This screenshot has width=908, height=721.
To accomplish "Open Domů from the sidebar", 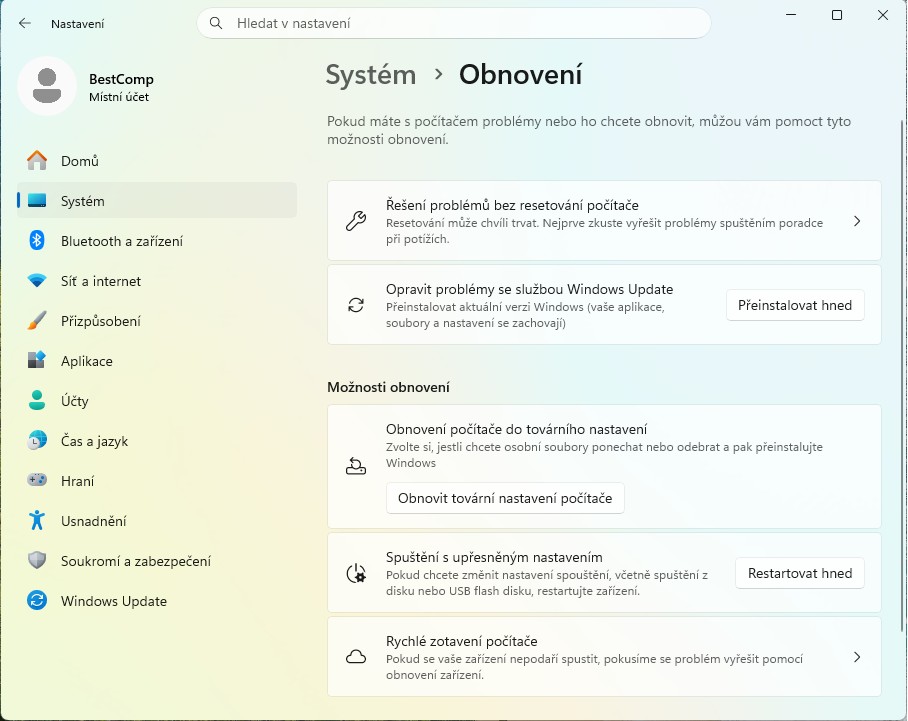I will coord(78,160).
